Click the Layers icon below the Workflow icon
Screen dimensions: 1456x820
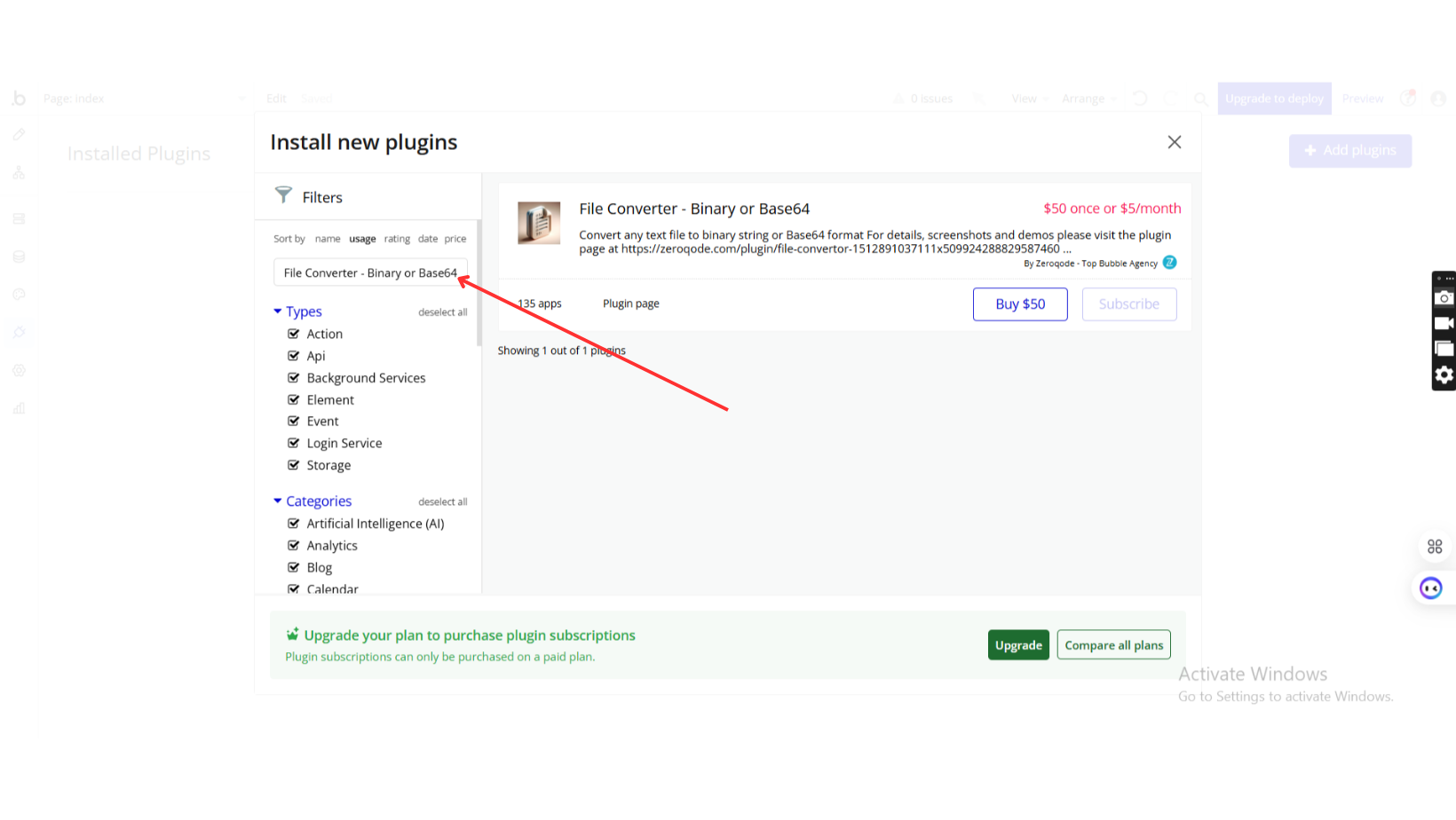[x=19, y=219]
